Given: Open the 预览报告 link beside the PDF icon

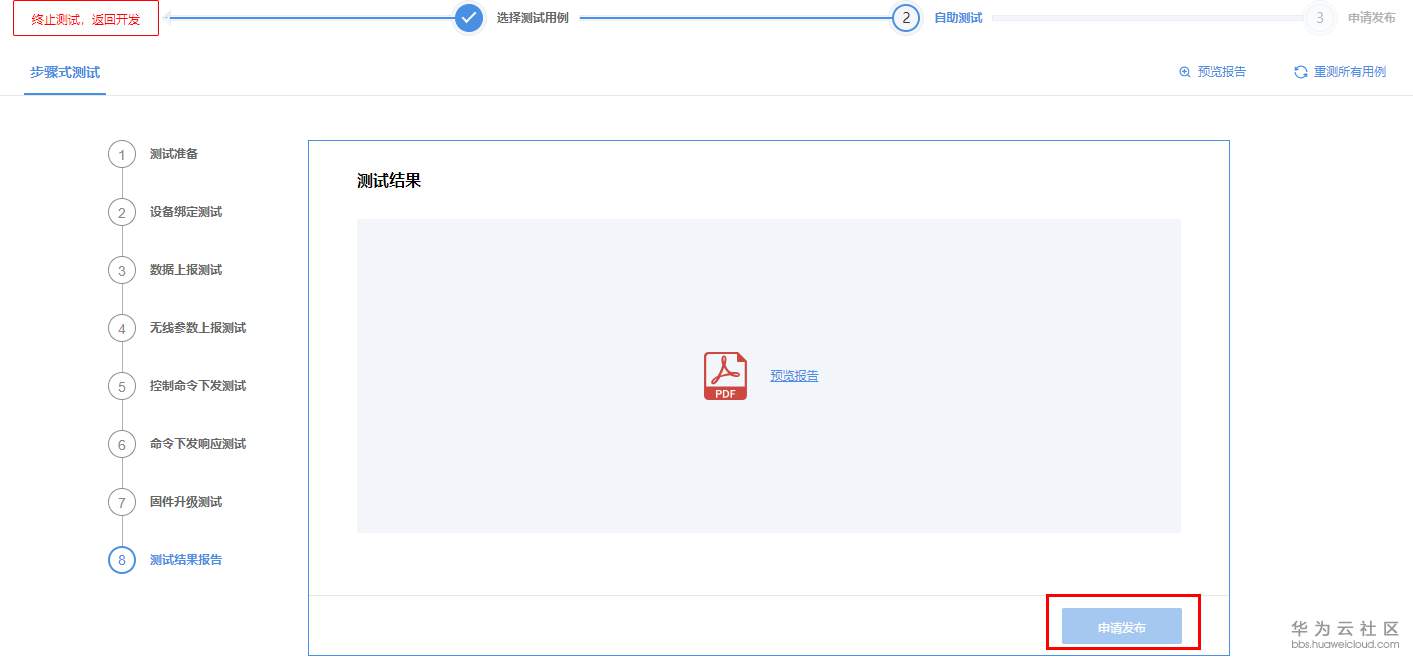Looking at the screenshot, I should click(x=794, y=376).
